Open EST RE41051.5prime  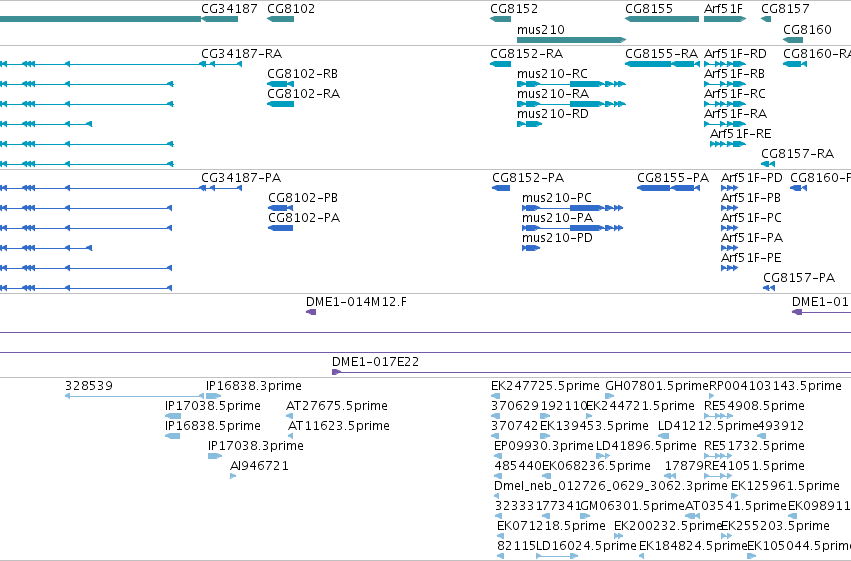point(754,467)
